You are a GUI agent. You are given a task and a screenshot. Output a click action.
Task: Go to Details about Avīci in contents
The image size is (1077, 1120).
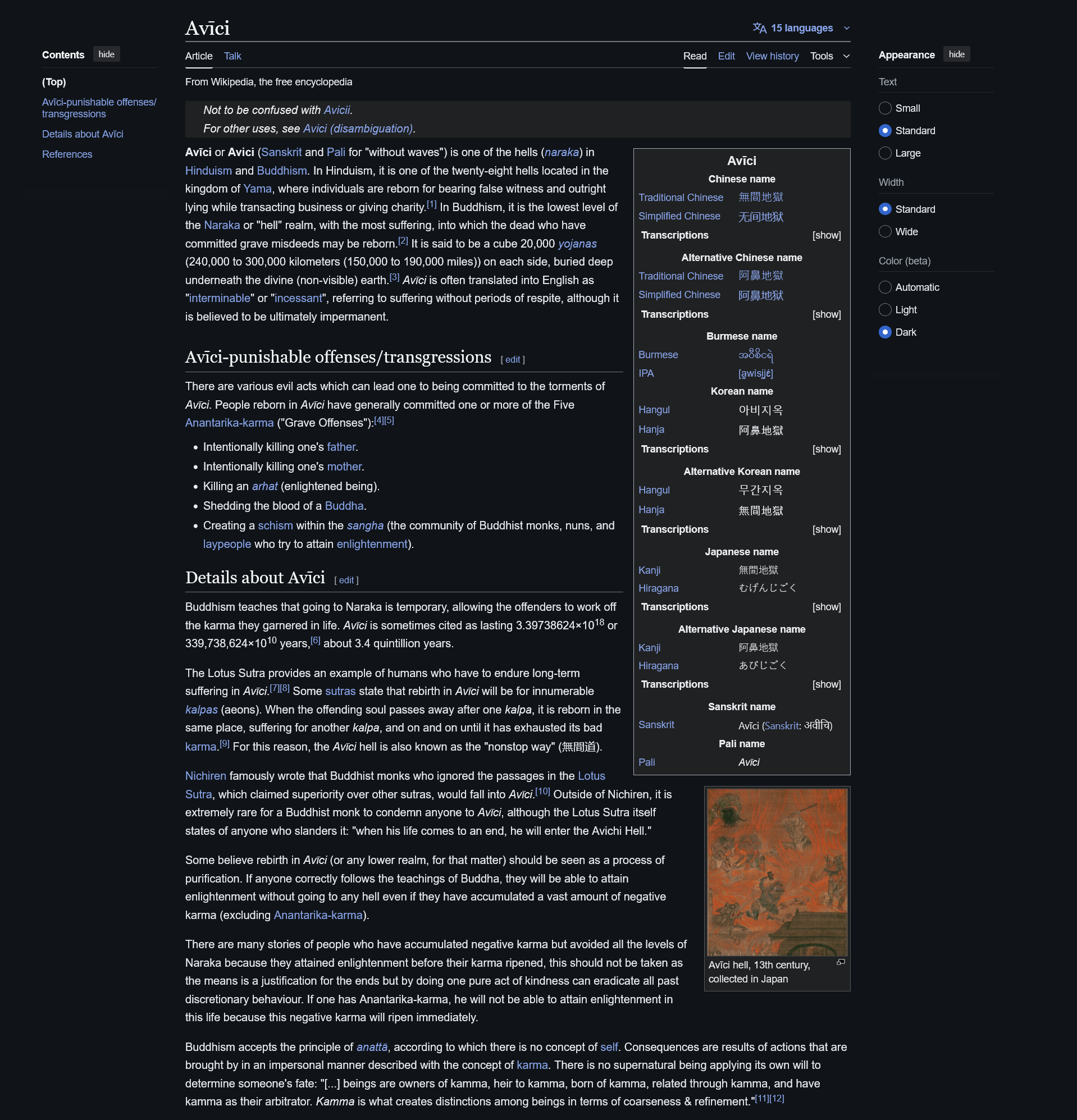click(83, 134)
